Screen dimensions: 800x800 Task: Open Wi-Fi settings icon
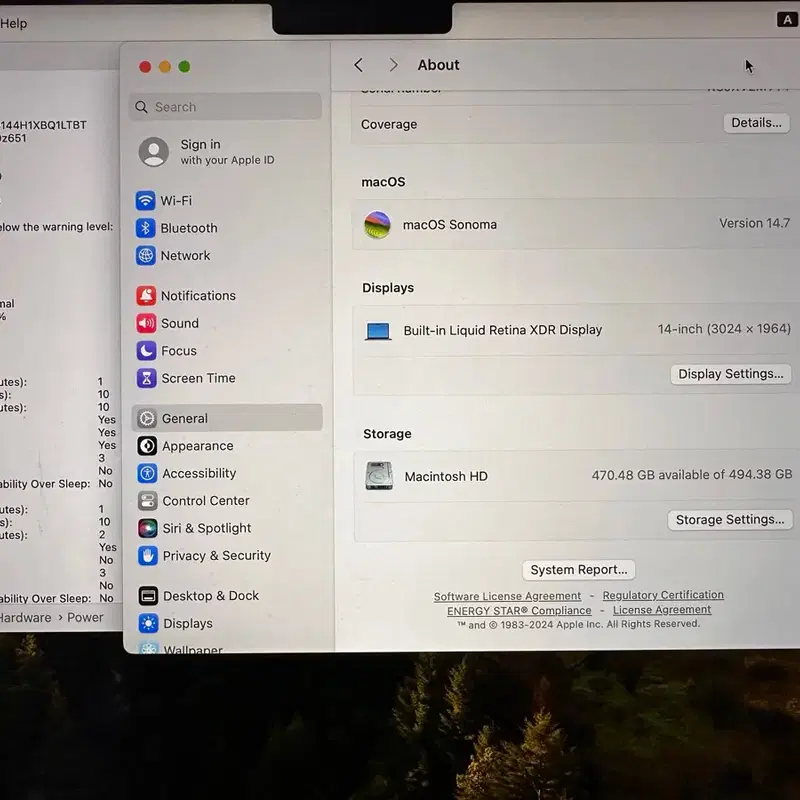145,201
